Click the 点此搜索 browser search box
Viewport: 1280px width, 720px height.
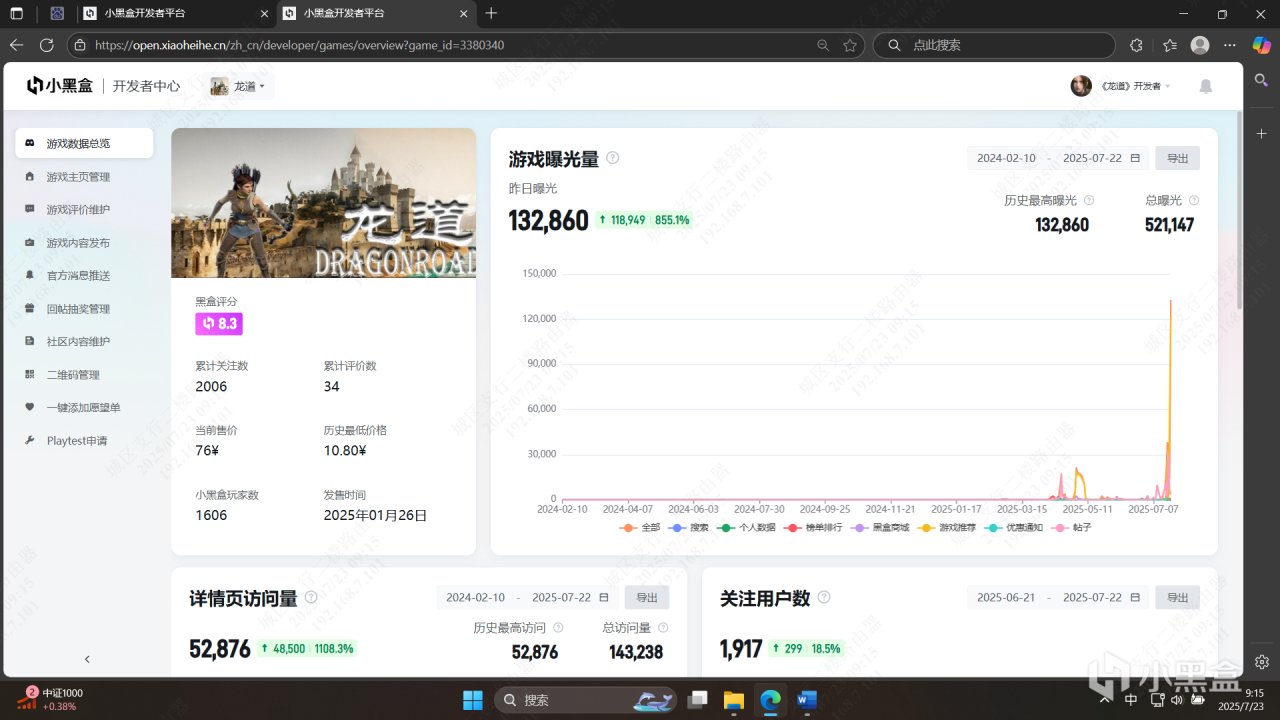(994, 45)
